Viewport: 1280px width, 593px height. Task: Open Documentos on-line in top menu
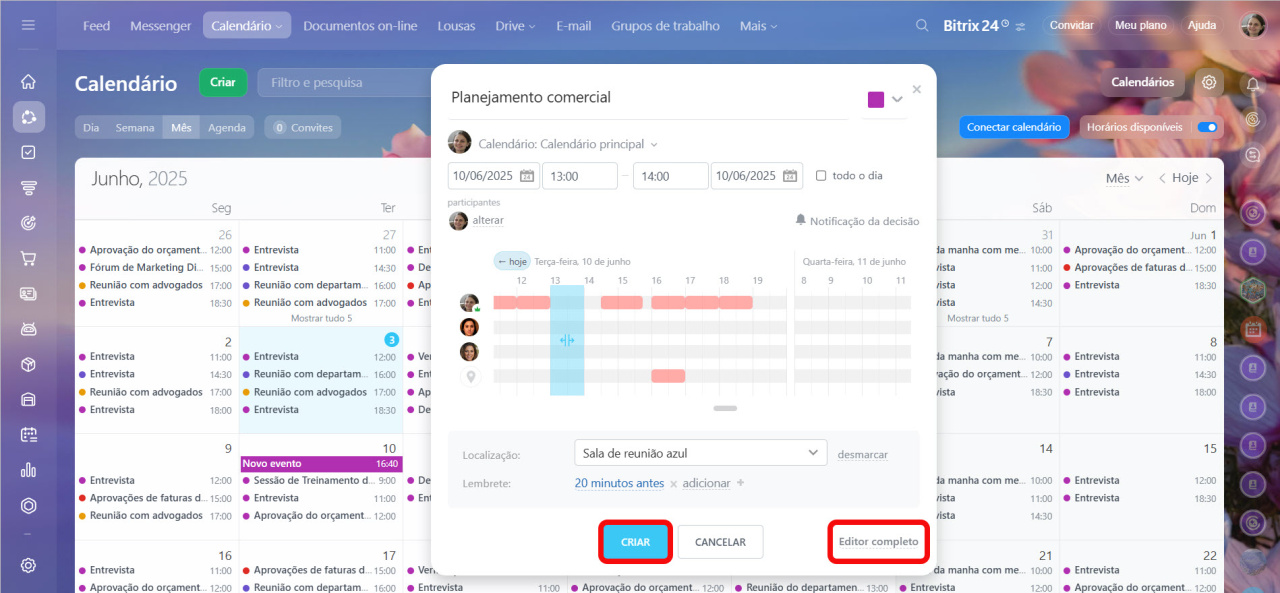click(x=360, y=26)
